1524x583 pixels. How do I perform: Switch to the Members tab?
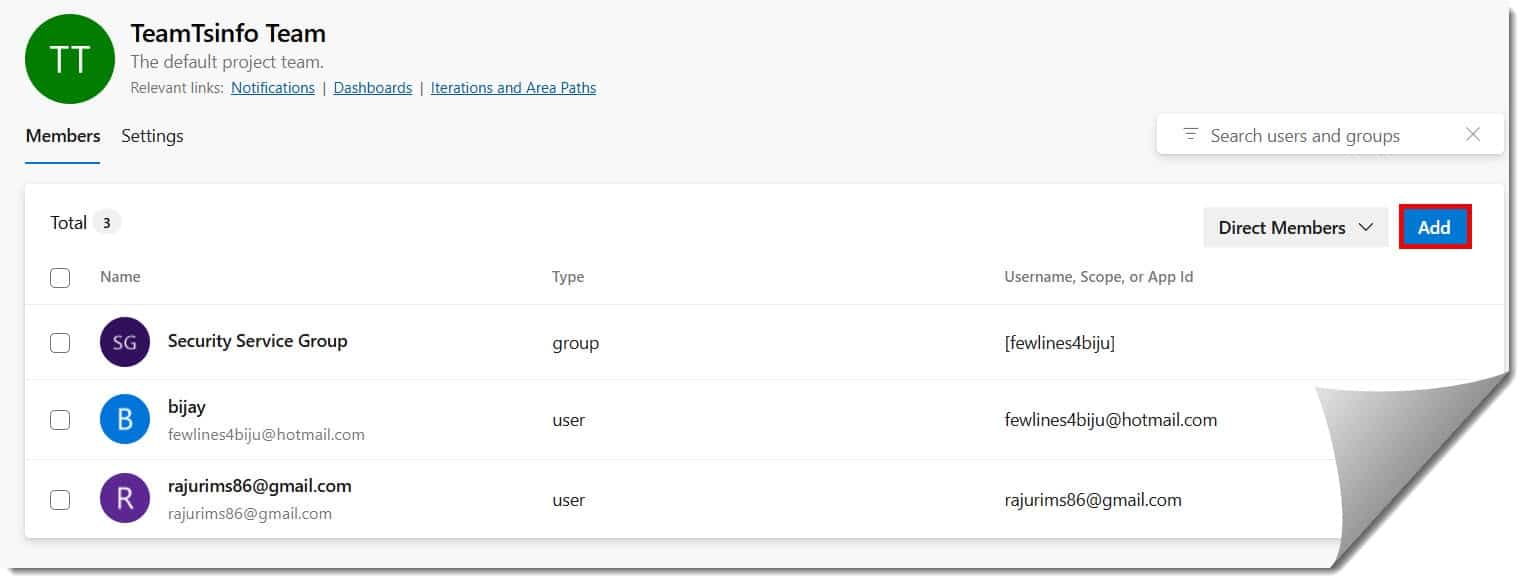coord(63,136)
